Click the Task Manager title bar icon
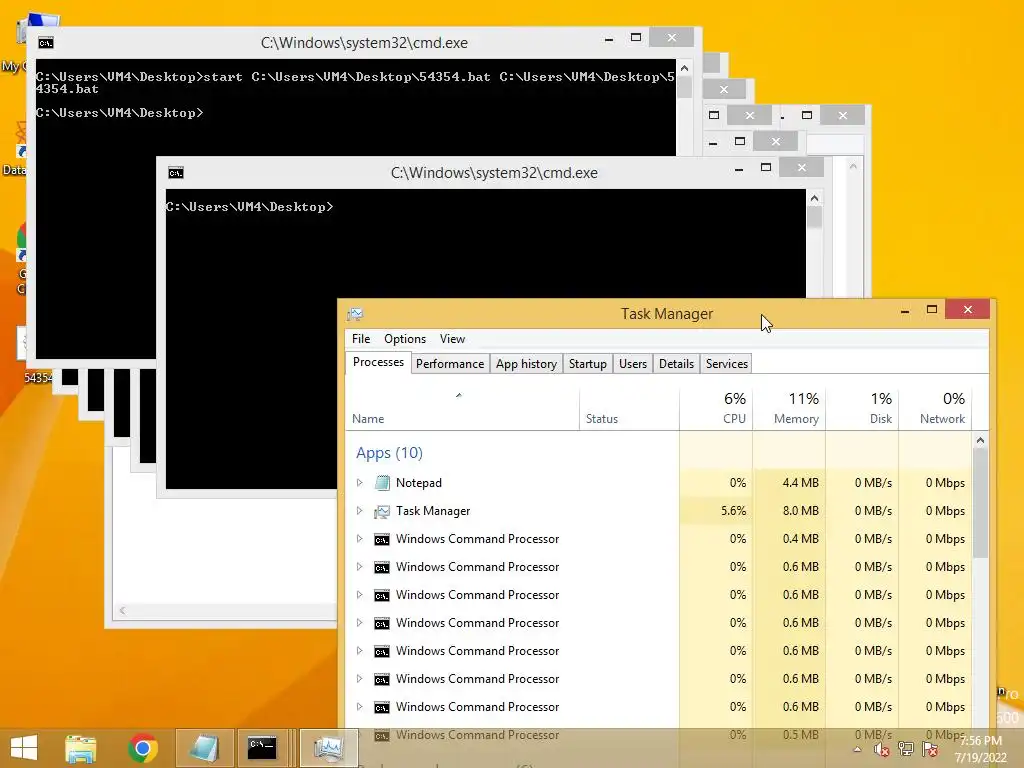 355,314
